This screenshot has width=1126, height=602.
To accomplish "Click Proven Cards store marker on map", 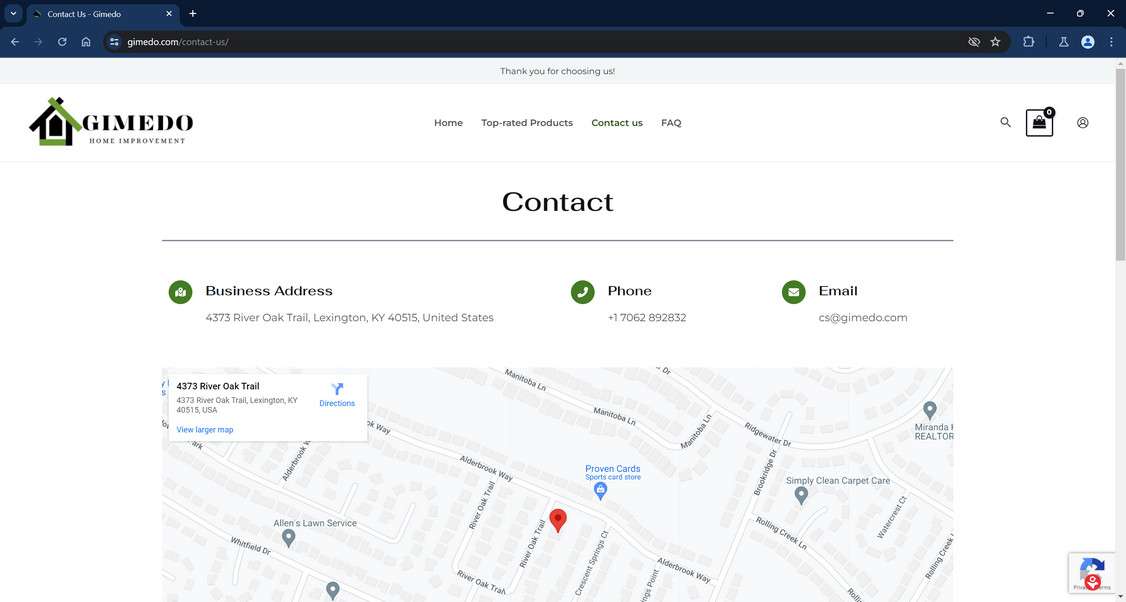I will [601, 491].
